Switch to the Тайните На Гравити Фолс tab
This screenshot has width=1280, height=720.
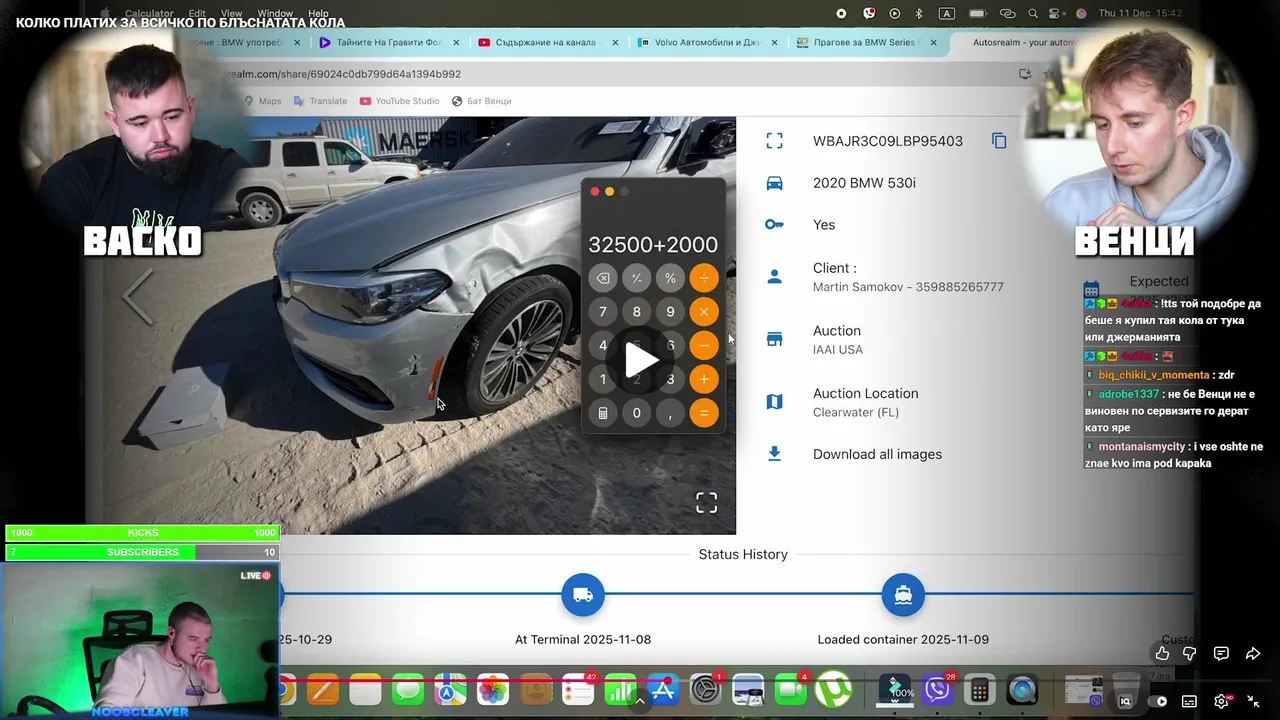[389, 43]
